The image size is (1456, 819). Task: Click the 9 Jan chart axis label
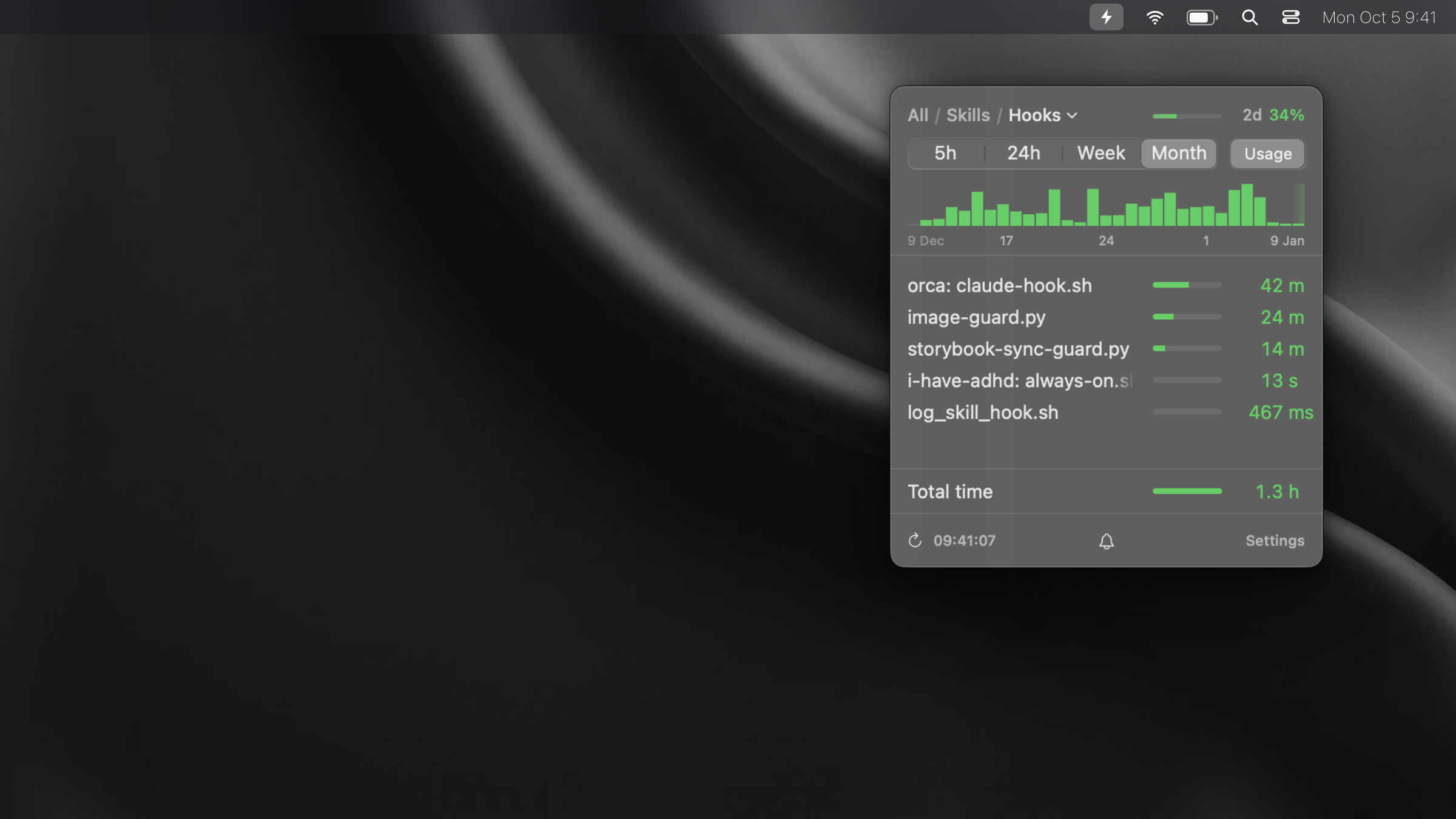point(1287,240)
